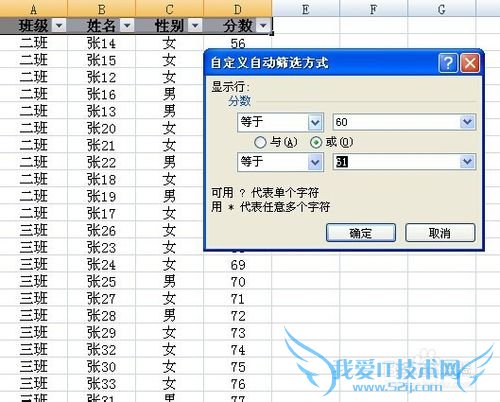Select column F header

click(374, 8)
